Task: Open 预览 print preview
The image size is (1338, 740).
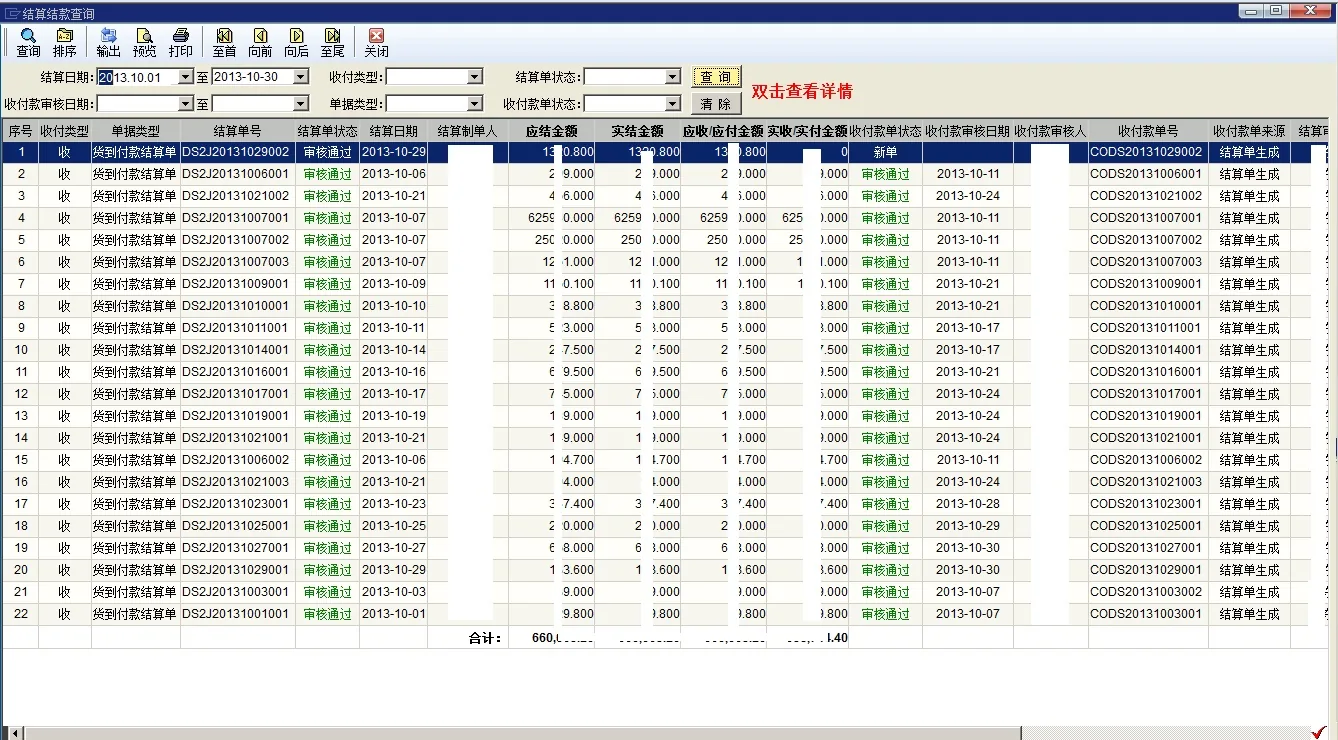Action: point(145,42)
